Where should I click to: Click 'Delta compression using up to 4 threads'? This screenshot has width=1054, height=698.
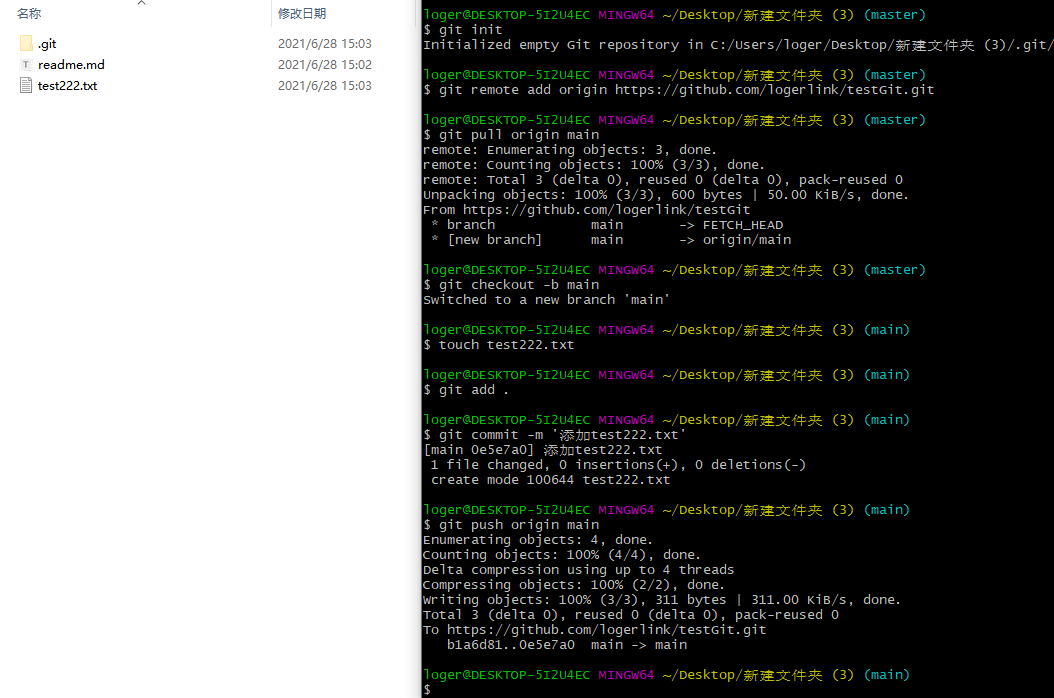578,570
